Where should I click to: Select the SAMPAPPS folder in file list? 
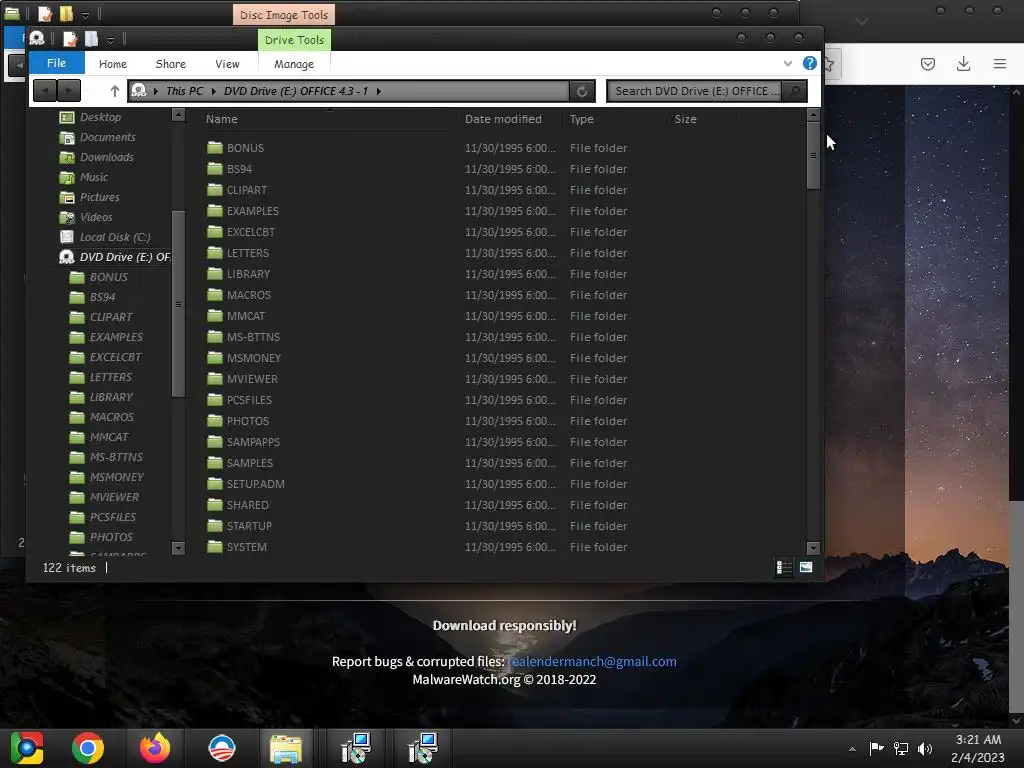click(253, 442)
